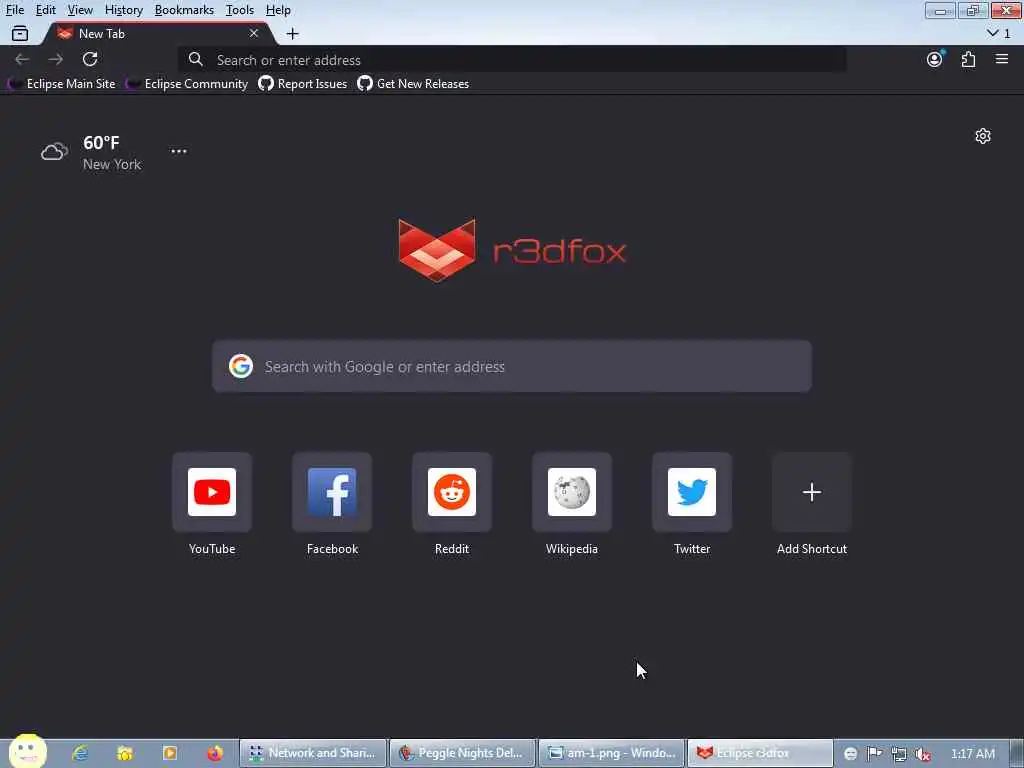1024x768 pixels.
Task: Go back with the back arrow
Action: click(22, 59)
